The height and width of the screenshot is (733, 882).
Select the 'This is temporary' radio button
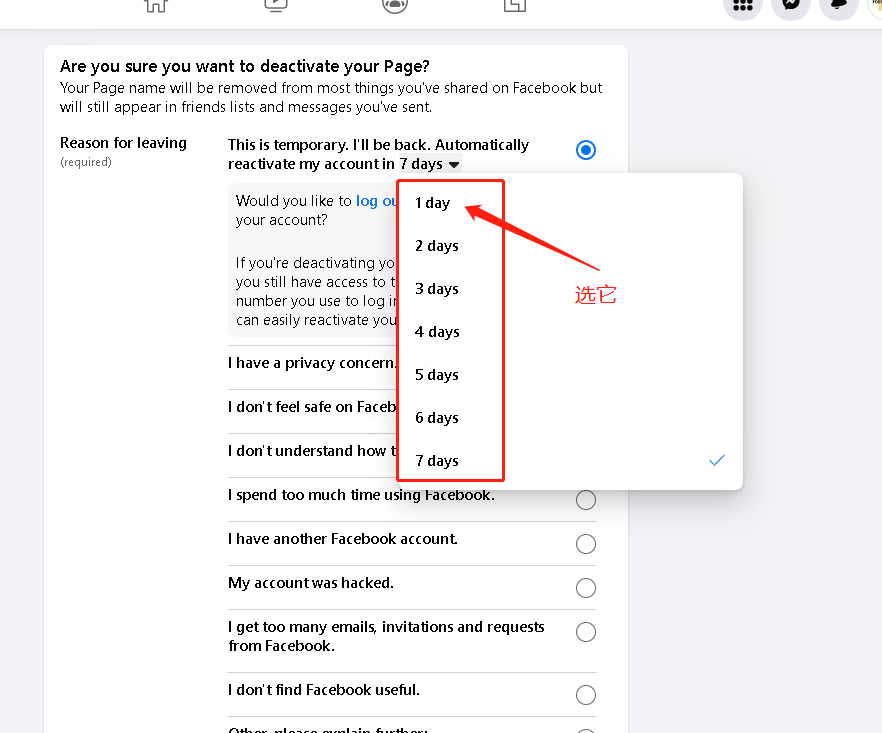point(586,150)
